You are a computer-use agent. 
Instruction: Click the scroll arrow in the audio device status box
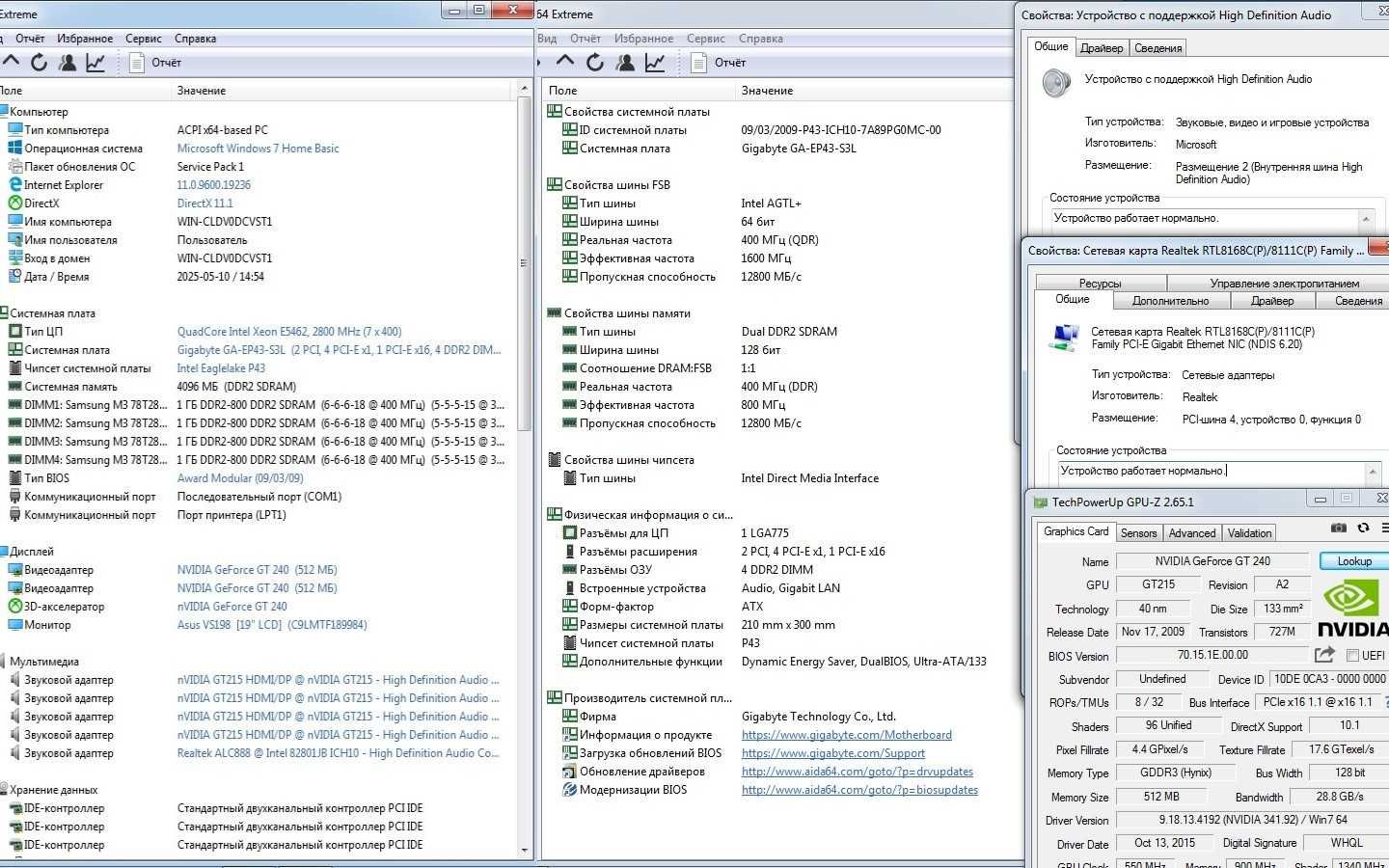tap(1366, 219)
